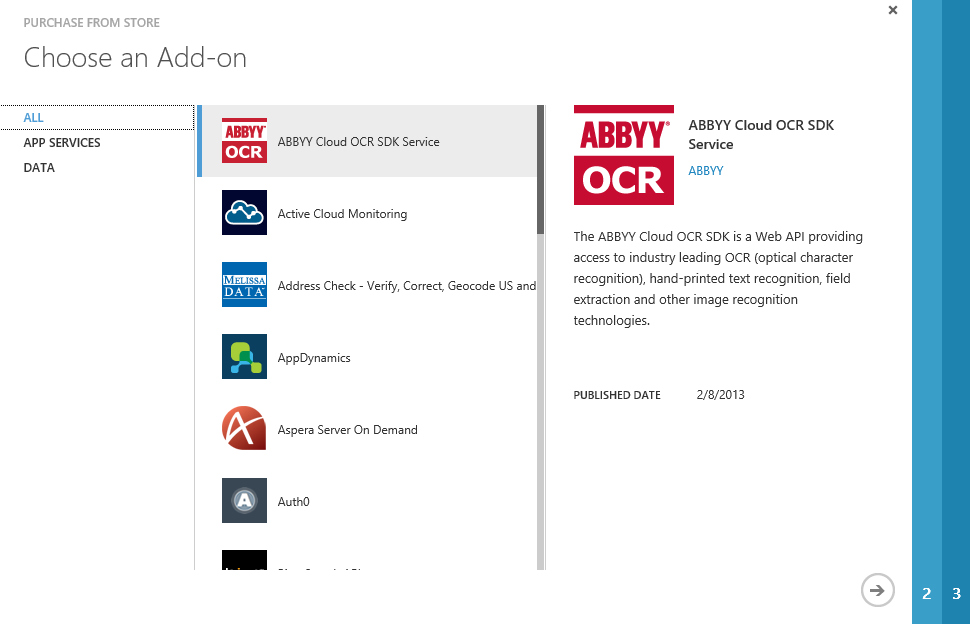Viewport: 970px width, 624px height.
Task: Filter by APP SERVICES category
Action: click(62, 143)
